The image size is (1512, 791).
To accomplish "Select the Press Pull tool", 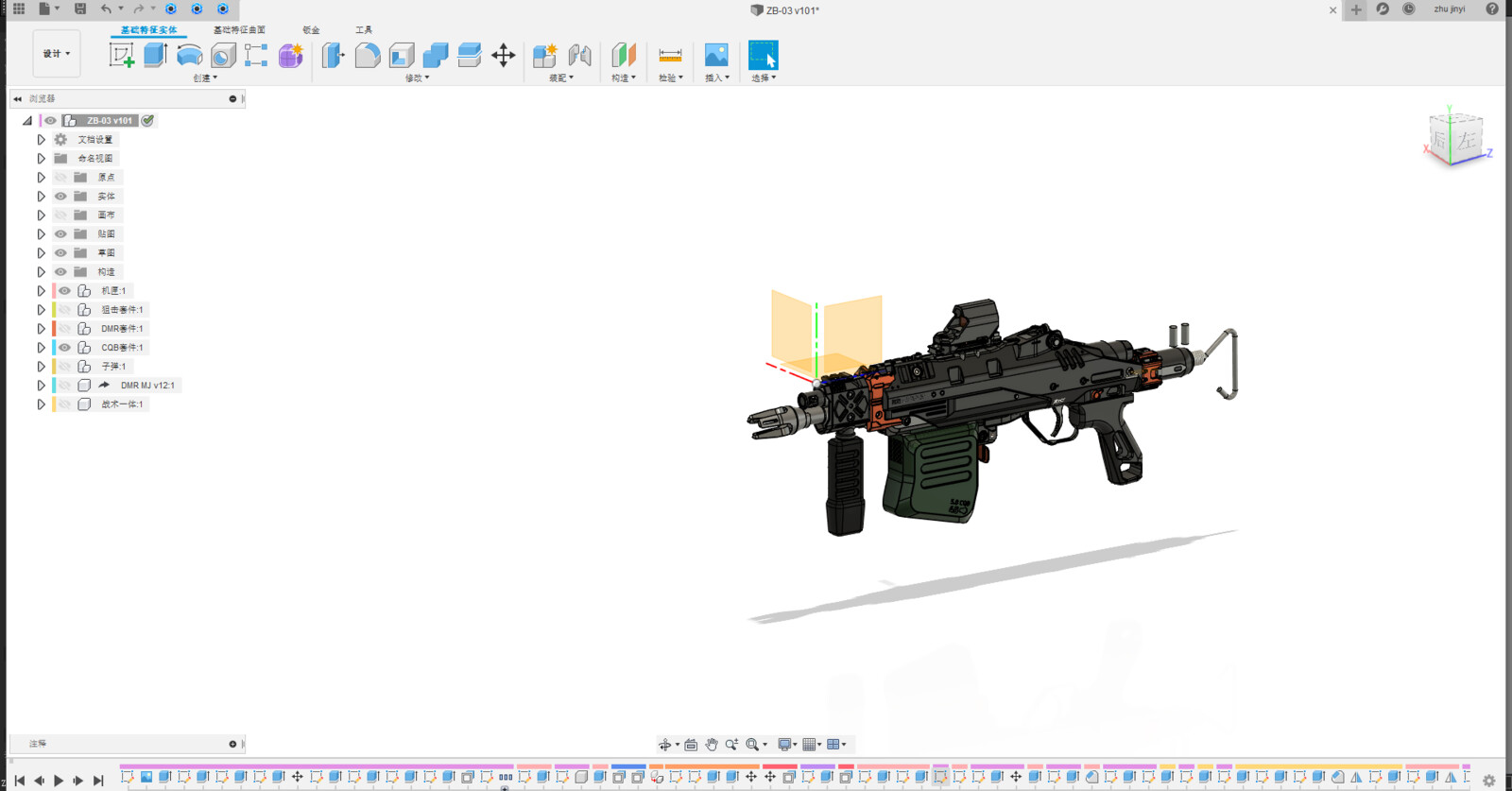I will click(x=333, y=55).
